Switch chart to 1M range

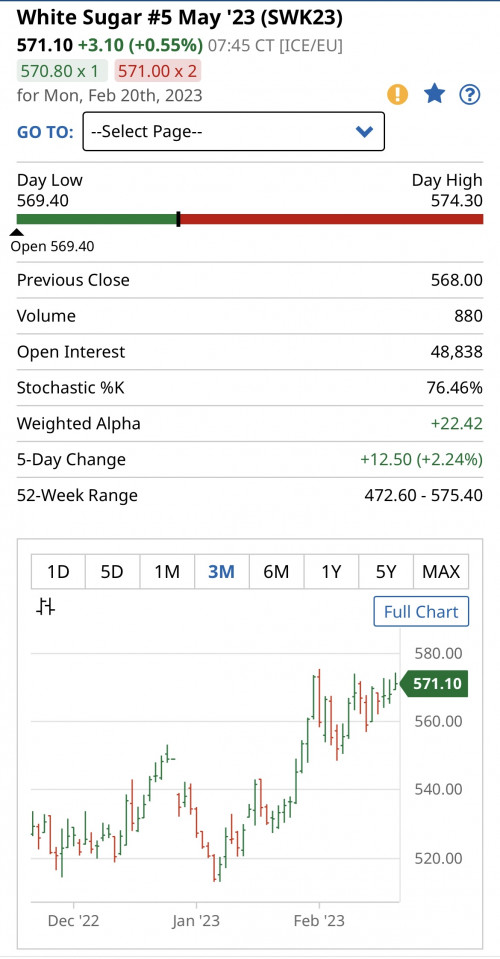(x=167, y=572)
